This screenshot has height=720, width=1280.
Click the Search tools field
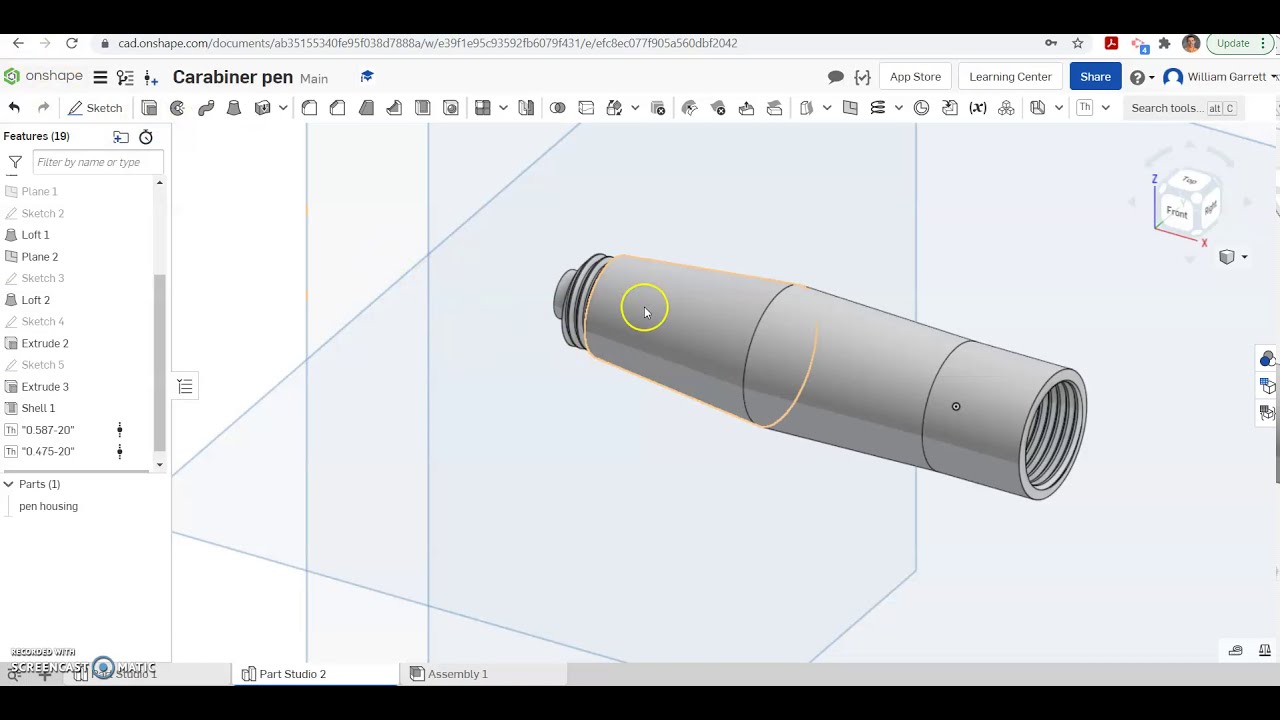coord(1184,108)
